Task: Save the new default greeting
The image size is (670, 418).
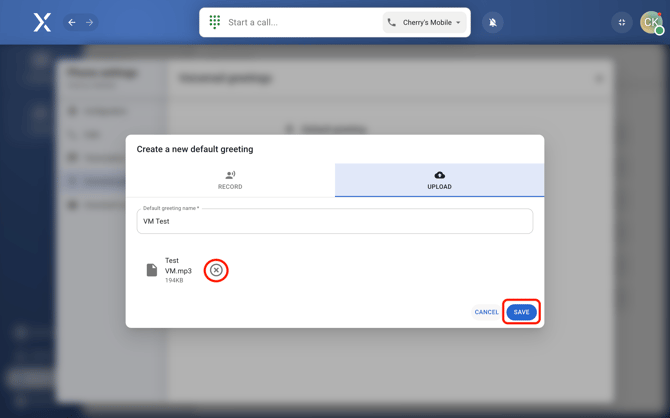Action: point(521,312)
